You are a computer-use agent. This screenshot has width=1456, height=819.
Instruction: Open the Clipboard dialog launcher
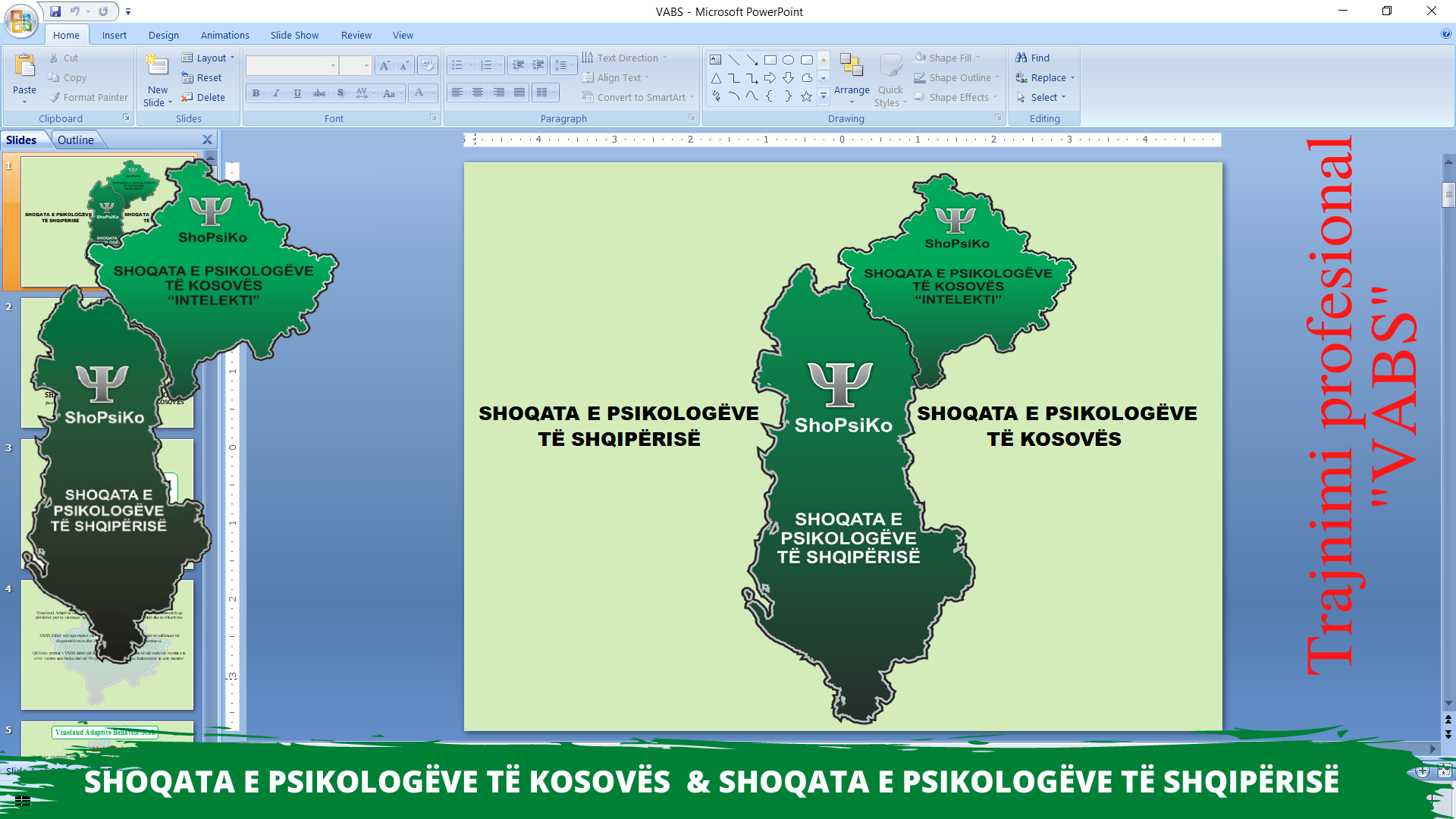(x=126, y=118)
